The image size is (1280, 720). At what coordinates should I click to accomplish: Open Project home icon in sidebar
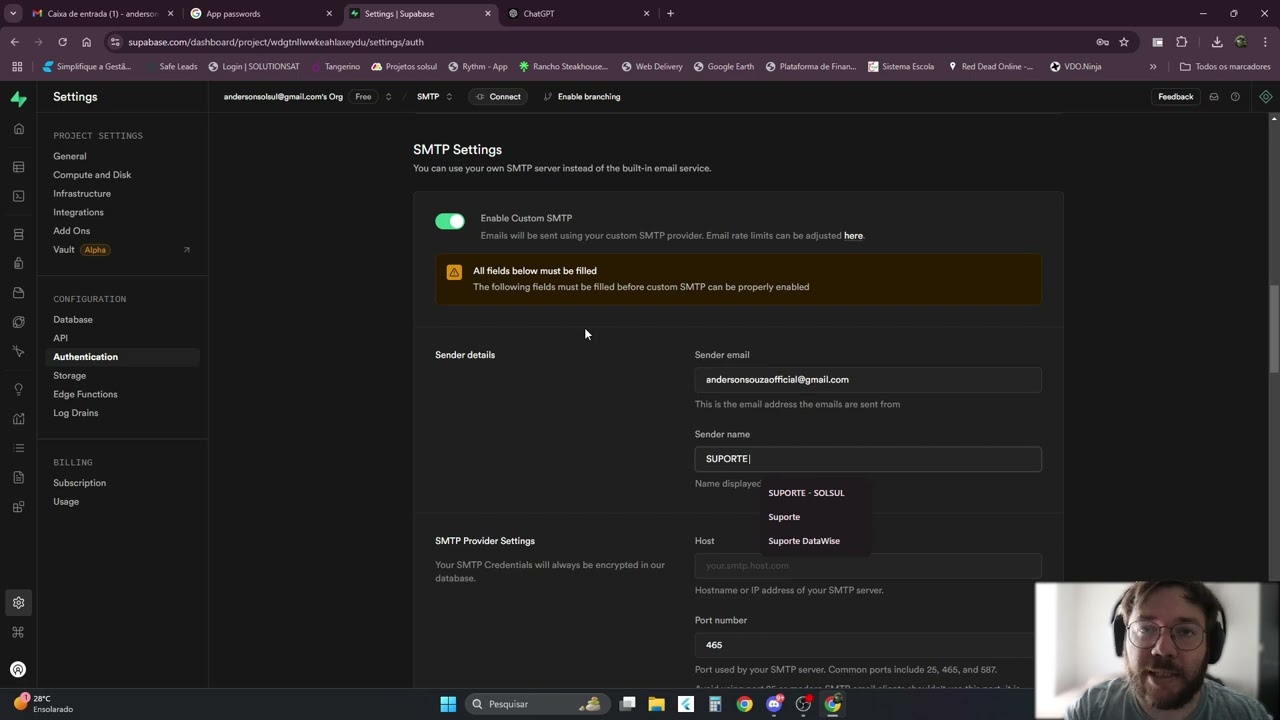pyautogui.click(x=18, y=129)
